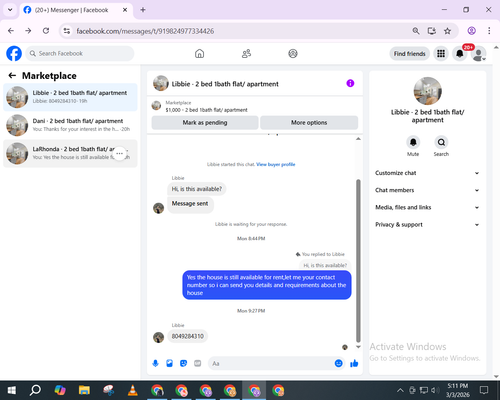The width and height of the screenshot is (500, 400).
Task: Choose a sticker icon
Action: pyautogui.click(x=183, y=363)
